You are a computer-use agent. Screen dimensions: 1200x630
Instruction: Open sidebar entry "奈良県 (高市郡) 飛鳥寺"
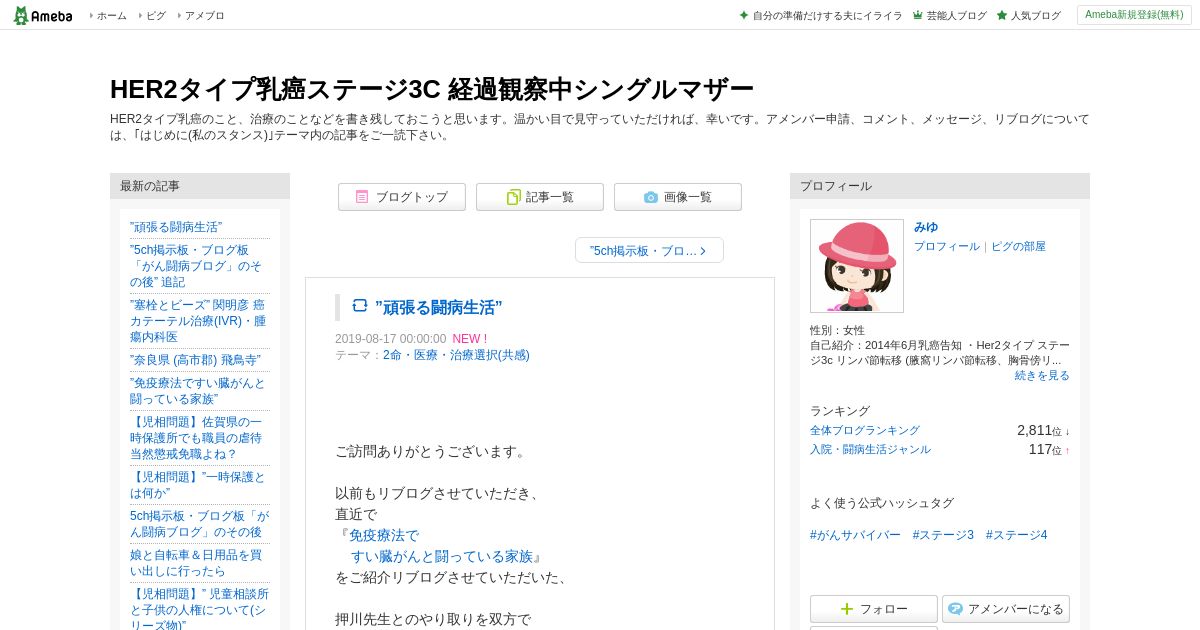(196, 360)
